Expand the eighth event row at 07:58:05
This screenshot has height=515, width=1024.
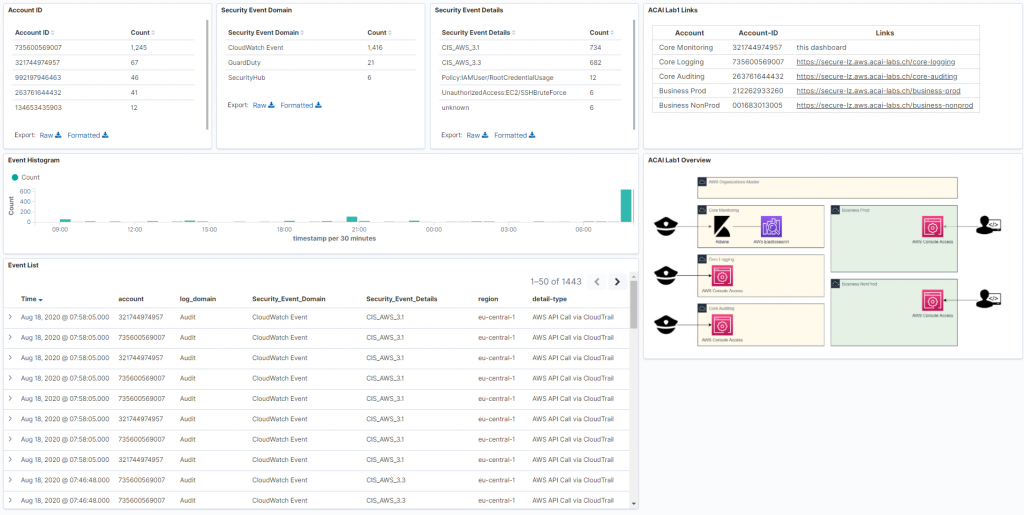click(10, 460)
